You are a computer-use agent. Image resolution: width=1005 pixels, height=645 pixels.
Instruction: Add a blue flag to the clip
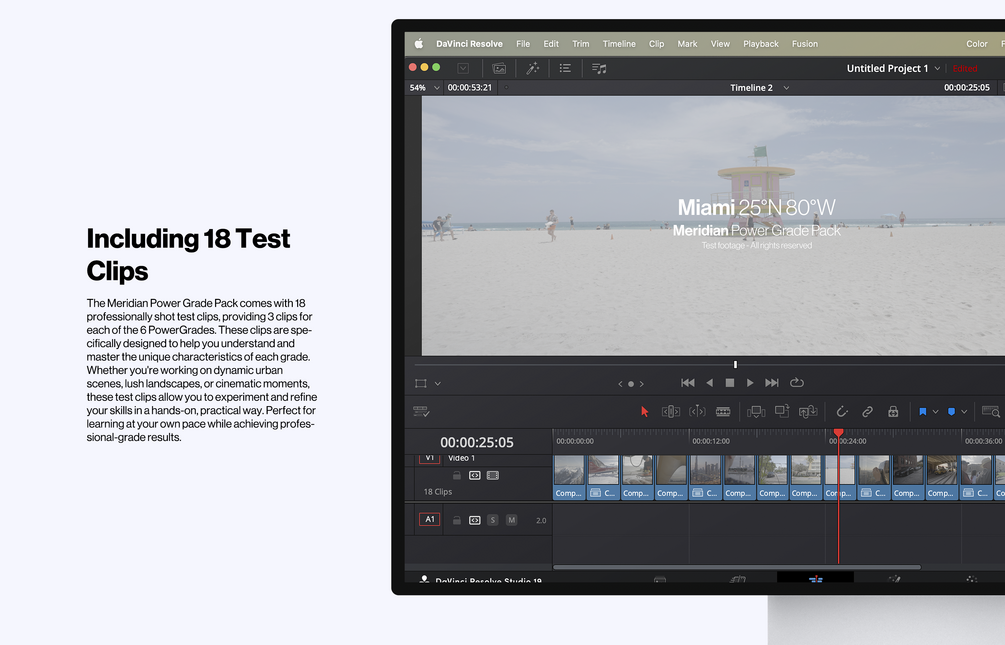(x=922, y=412)
